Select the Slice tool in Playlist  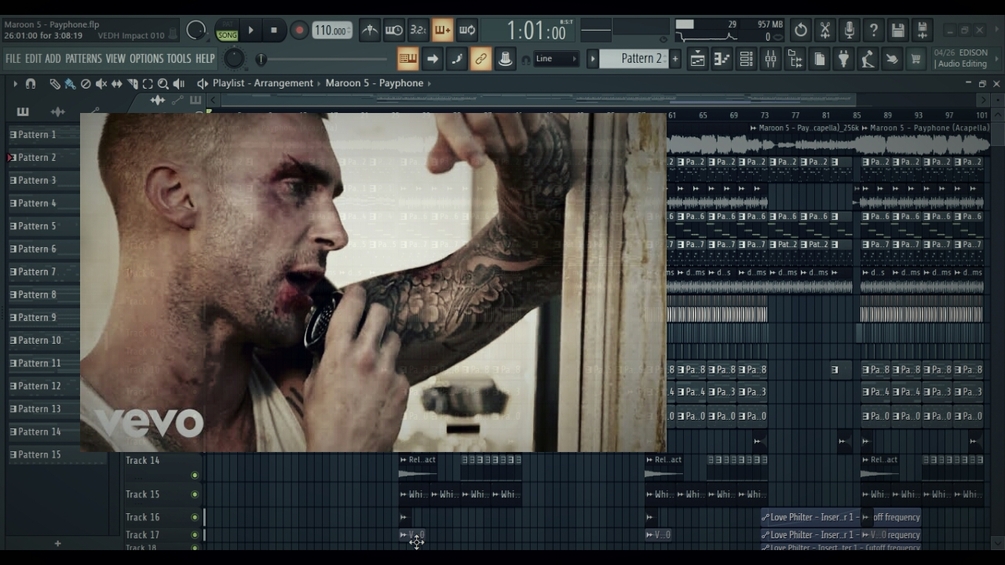[133, 83]
